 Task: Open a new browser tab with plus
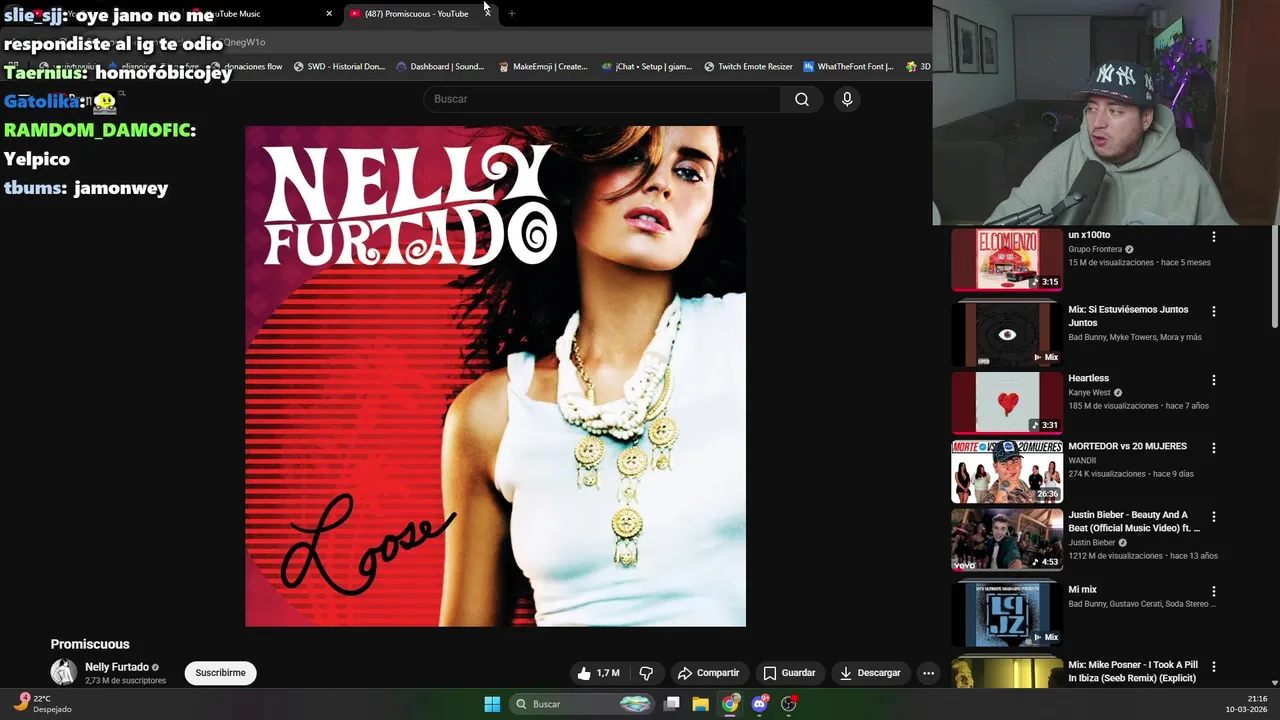[512, 13]
